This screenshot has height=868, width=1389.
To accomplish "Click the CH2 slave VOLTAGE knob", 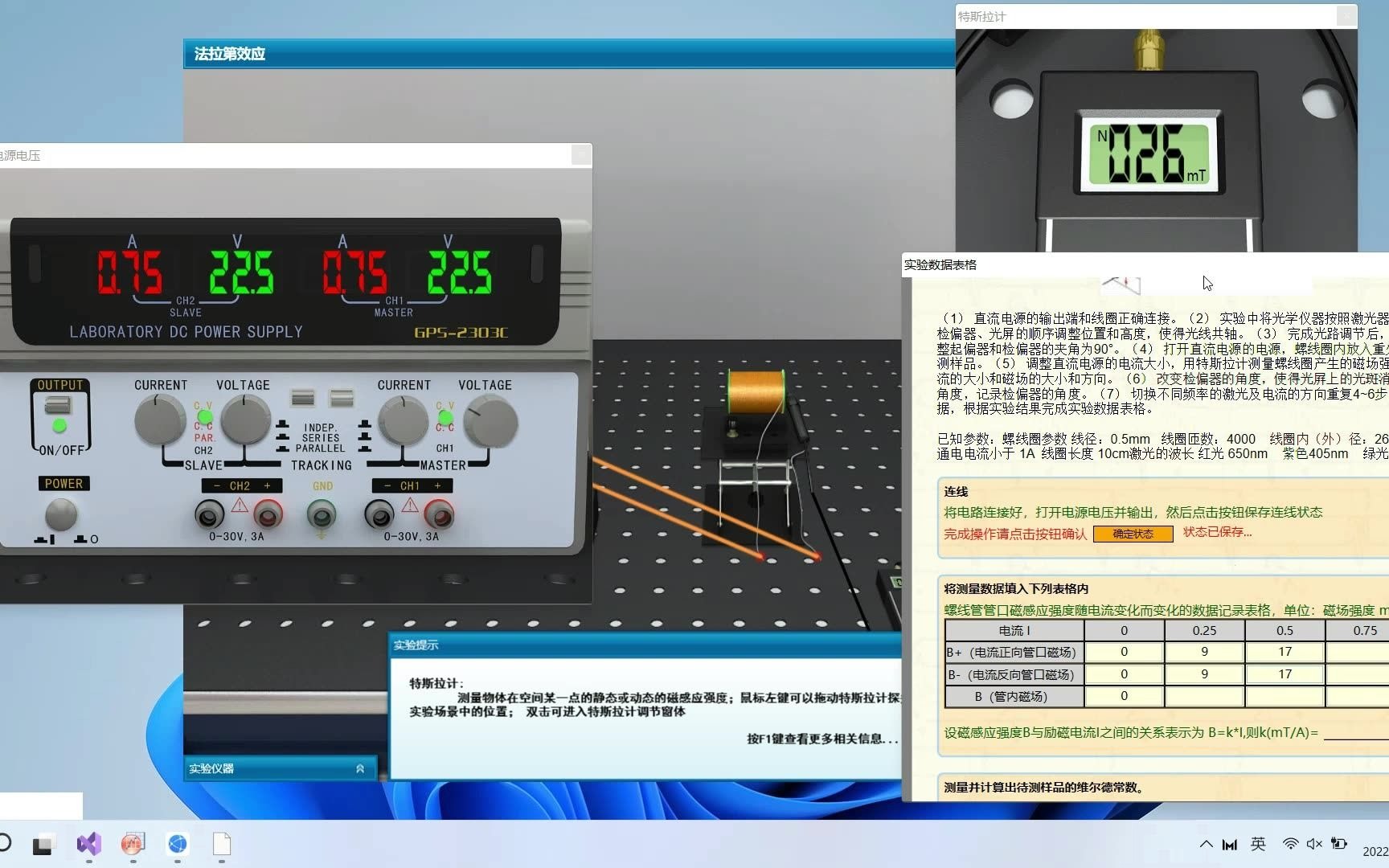I will [245, 421].
